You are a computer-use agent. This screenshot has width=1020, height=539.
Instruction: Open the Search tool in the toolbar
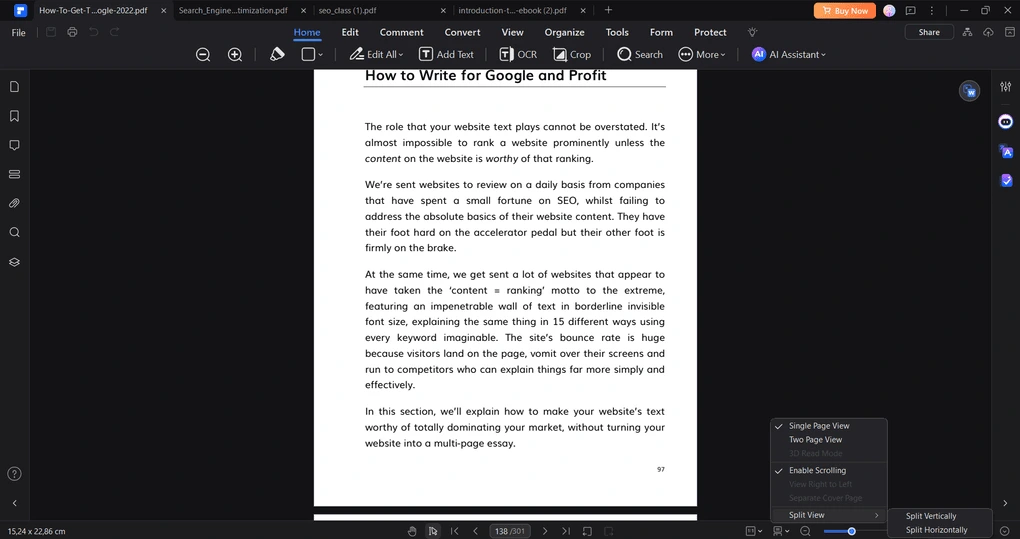tap(639, 55)
